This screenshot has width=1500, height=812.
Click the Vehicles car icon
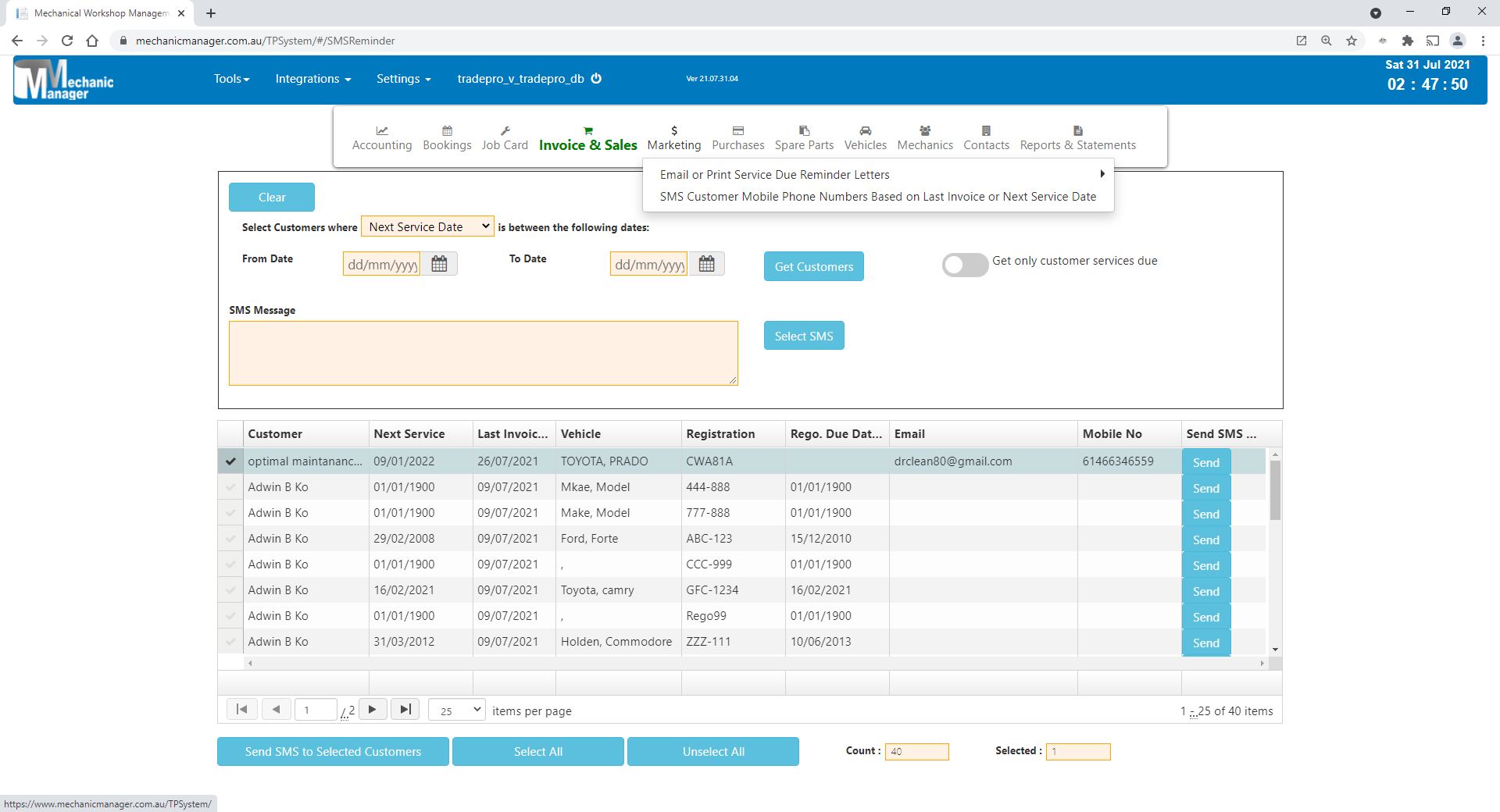865,130
